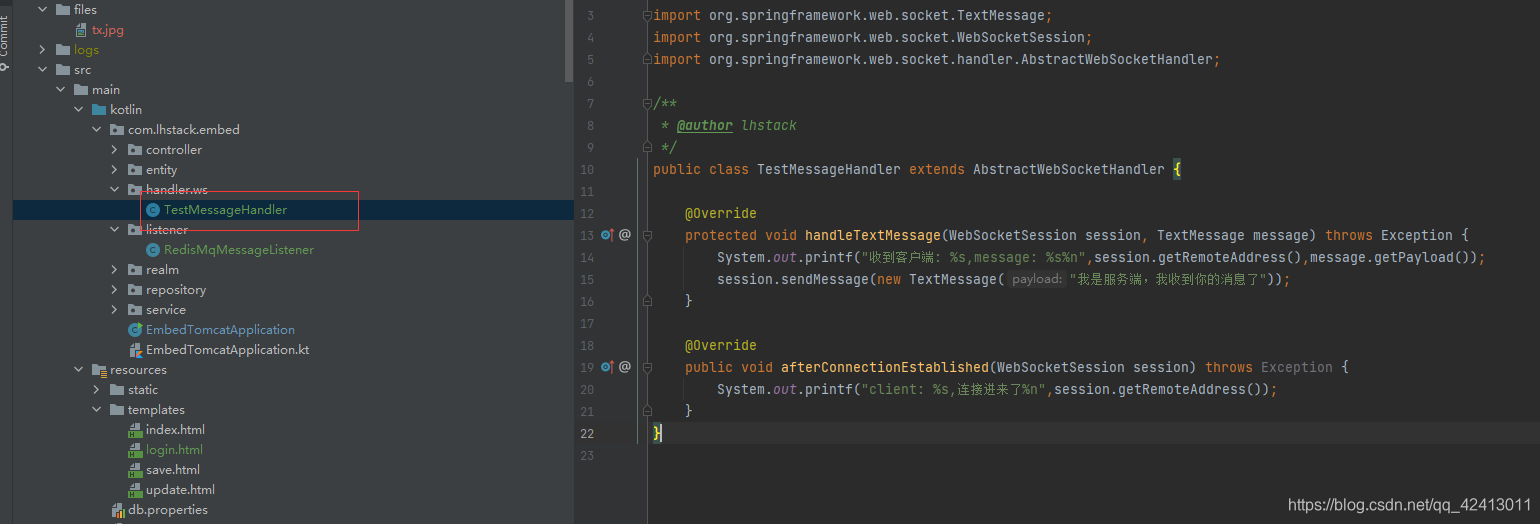The image size is (1540, 524).
Task: Expand the repository package chevron
Action: [x=115, y=289]
